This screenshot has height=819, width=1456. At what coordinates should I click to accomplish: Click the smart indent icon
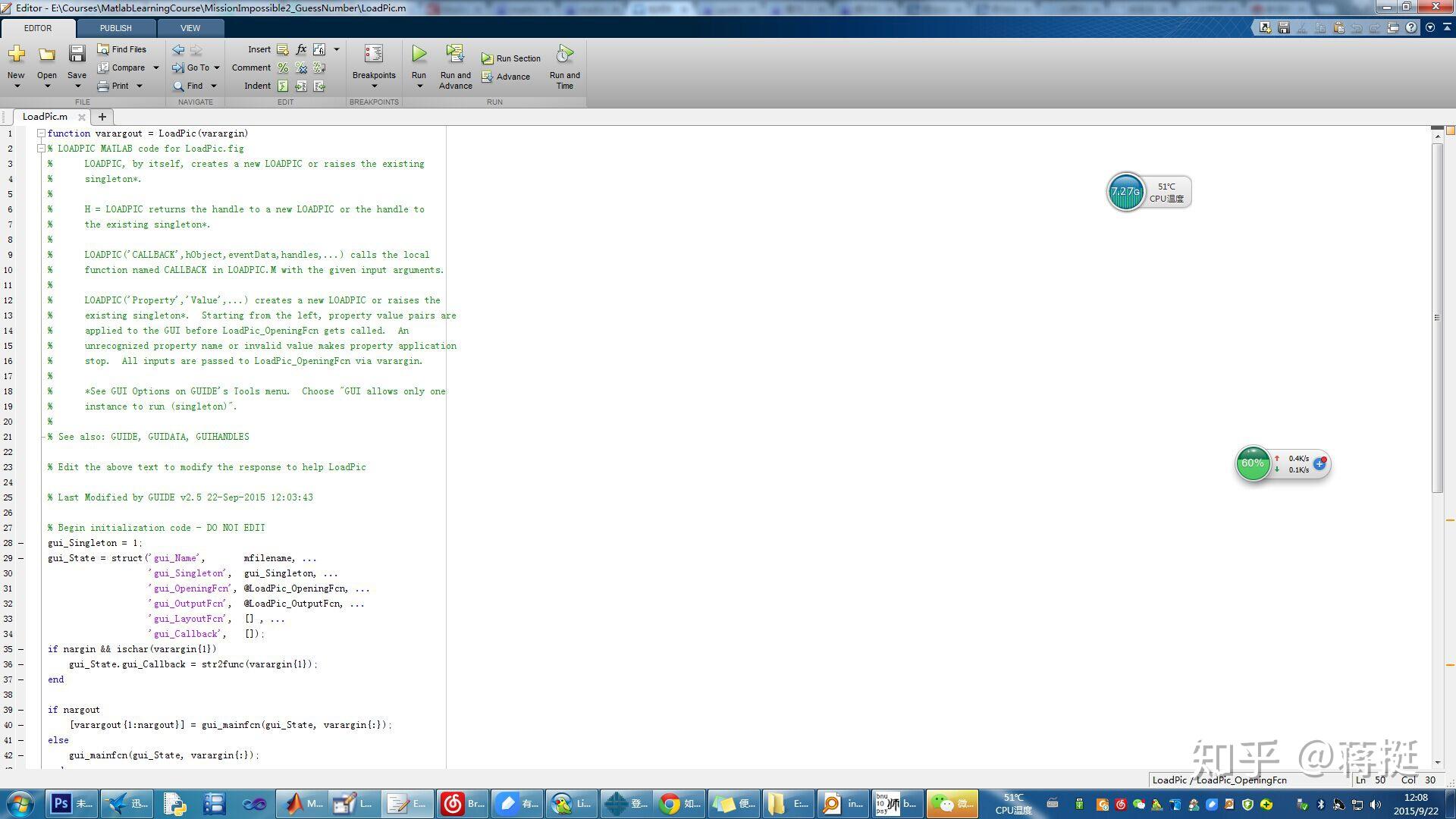coord(283,86)
